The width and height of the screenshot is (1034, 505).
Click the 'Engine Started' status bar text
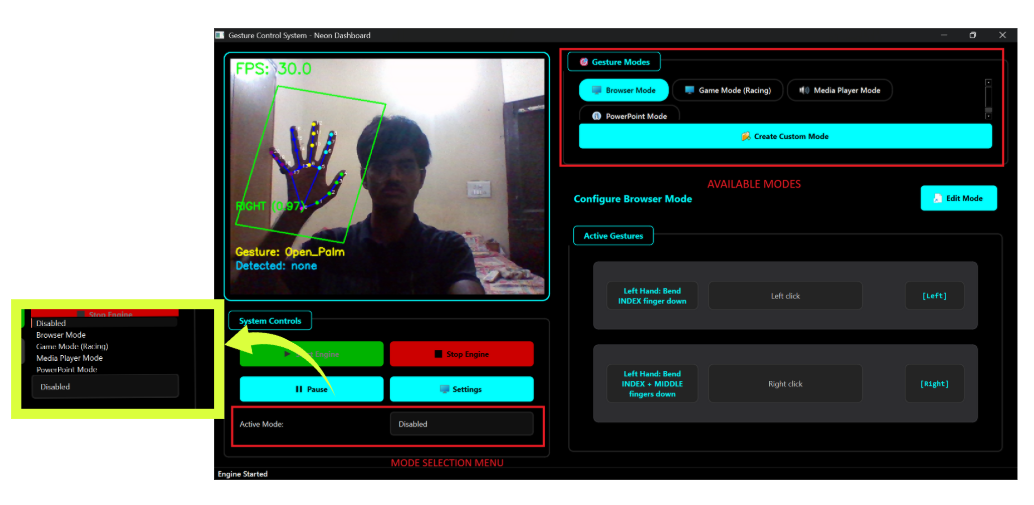tap(243, 474)
